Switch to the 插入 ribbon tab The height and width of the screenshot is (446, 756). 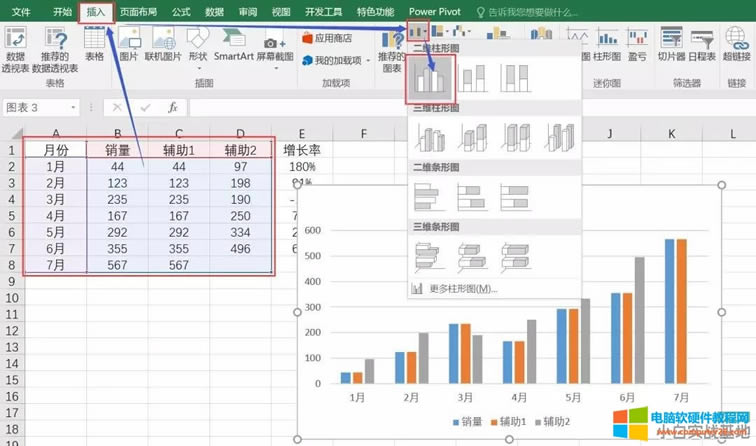point(96,12)
